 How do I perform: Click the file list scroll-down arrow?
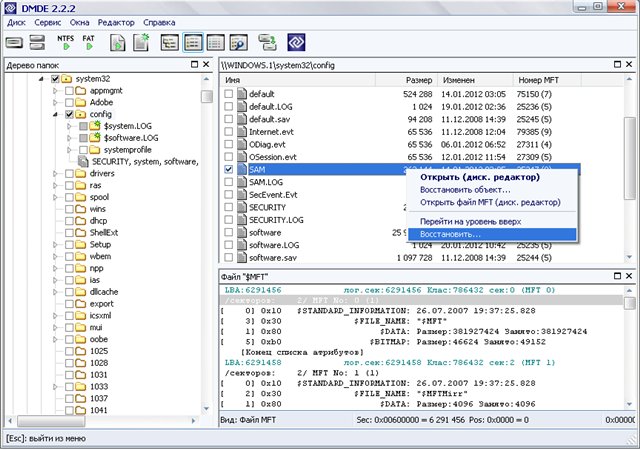(629, 257)
